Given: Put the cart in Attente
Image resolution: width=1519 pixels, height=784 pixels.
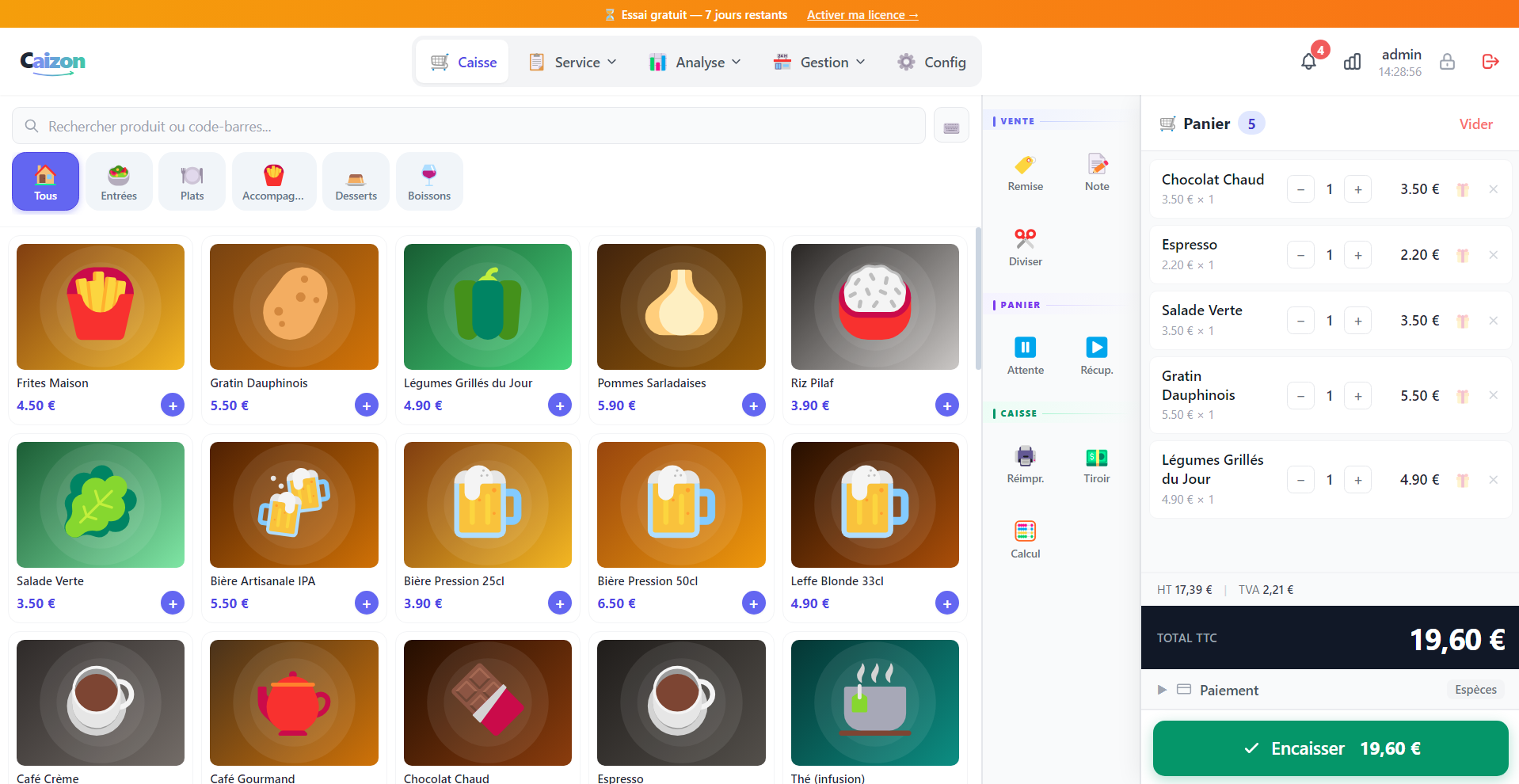Looking at the screenshot, I should [x=1025, y=356].
